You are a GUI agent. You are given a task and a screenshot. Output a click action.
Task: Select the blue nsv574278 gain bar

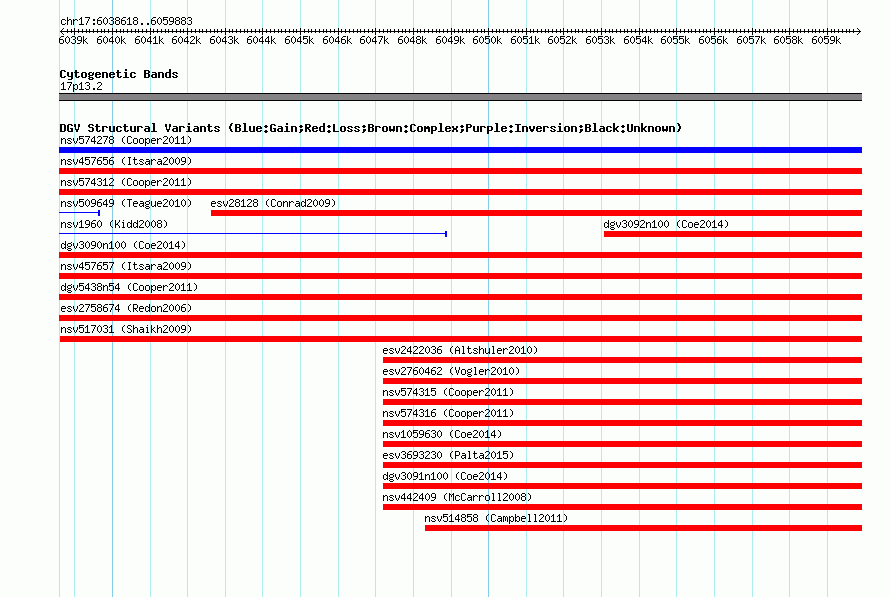tap(460, 150)
